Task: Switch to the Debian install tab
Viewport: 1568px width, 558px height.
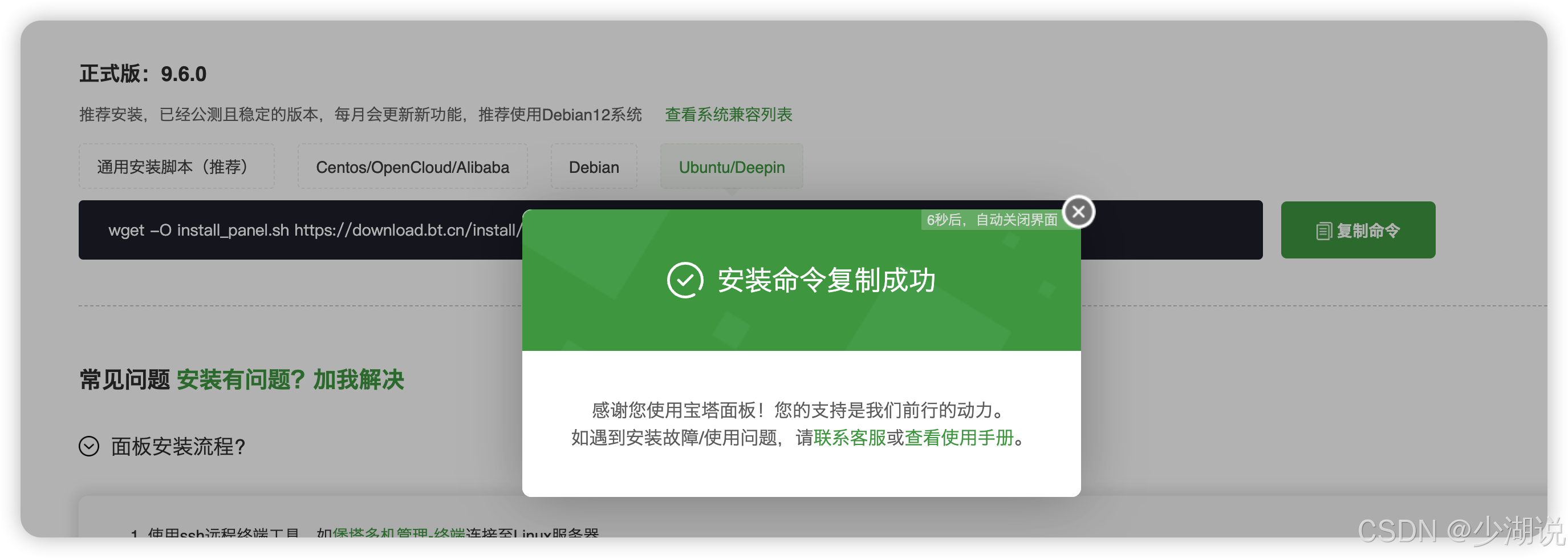Action: pos(594,166)
